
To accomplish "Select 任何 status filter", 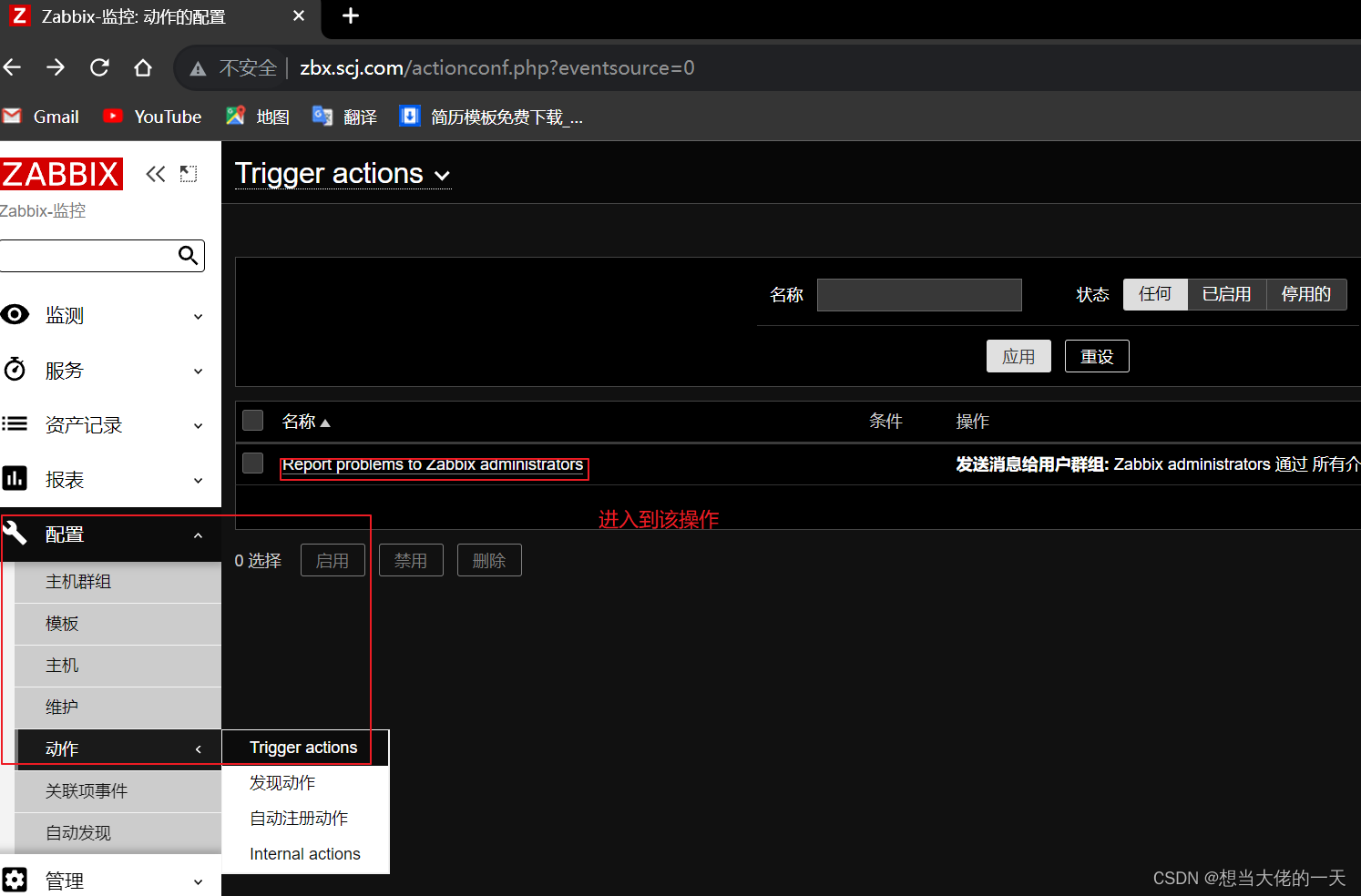I will point(1155,294).
